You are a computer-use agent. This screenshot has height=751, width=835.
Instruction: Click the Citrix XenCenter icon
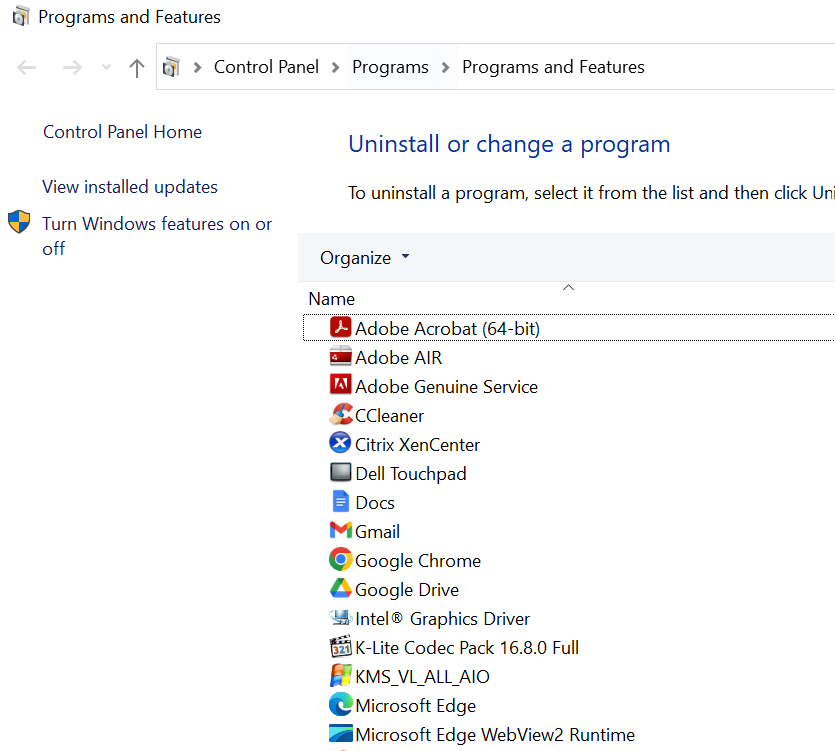click(340, 444)
